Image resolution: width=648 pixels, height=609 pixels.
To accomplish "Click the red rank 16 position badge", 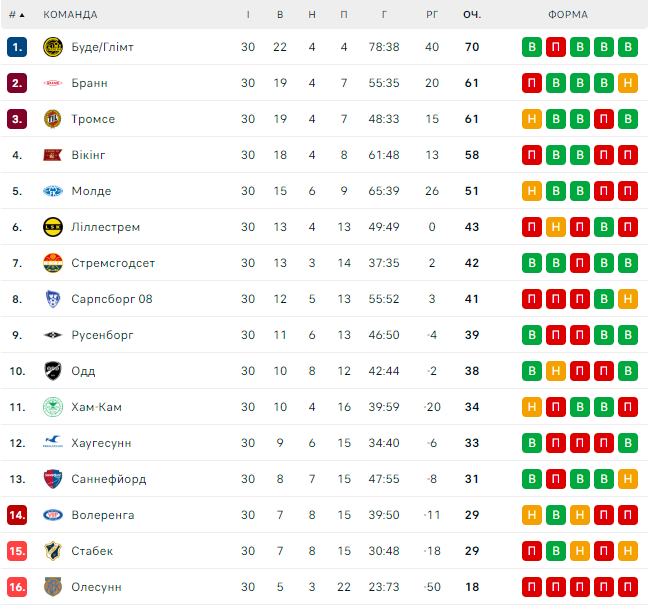I will pyautogui.click(x=17, y=587).
